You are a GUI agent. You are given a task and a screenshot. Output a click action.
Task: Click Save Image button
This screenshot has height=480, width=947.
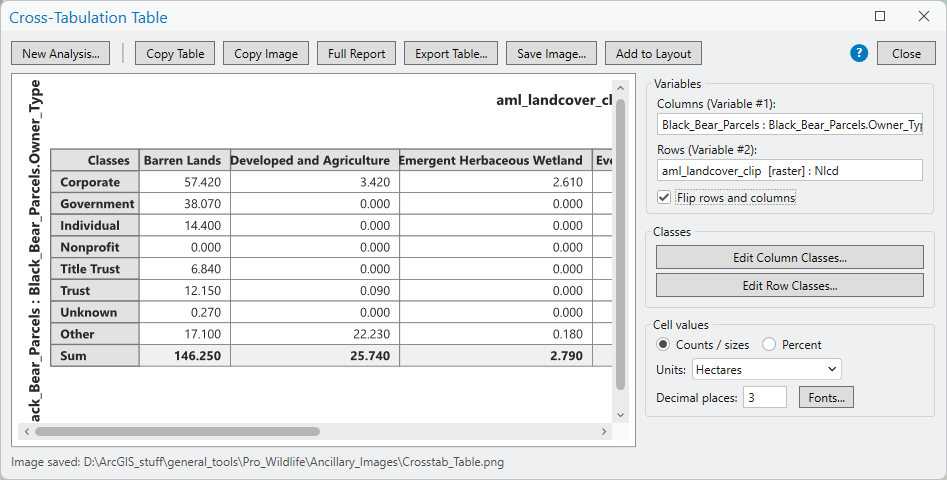(x=551, y=54)
